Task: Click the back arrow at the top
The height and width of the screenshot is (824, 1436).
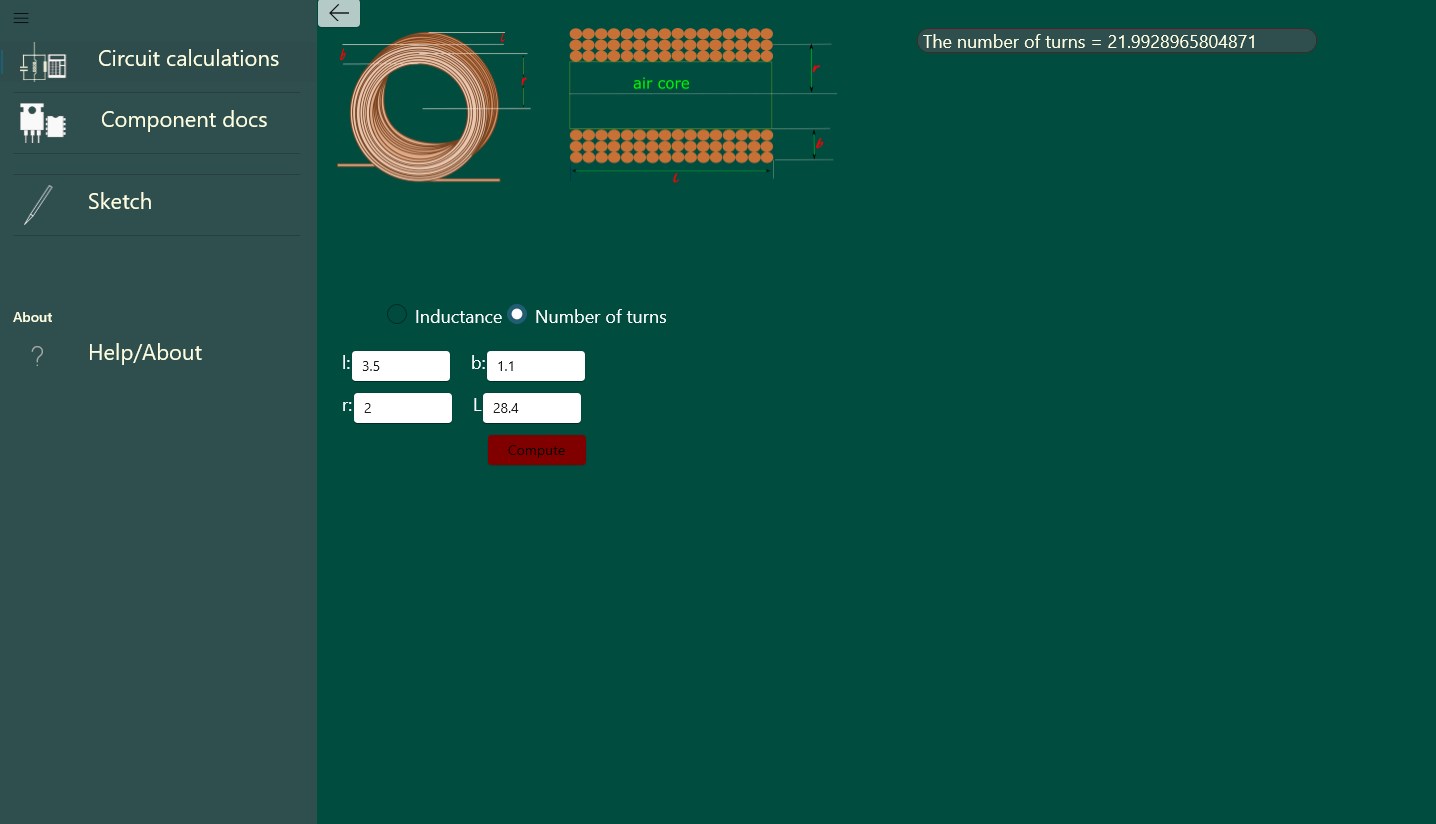Action: click(x=338, y=13)
